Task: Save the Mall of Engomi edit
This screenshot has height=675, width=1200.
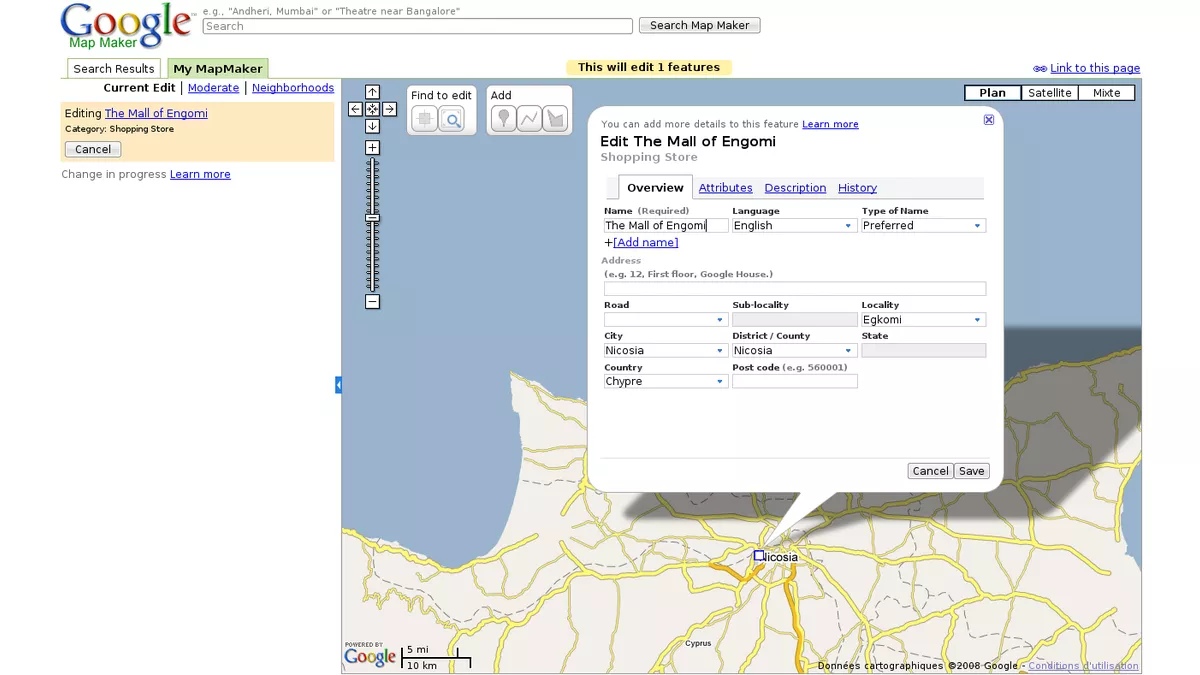Action: 971,470
